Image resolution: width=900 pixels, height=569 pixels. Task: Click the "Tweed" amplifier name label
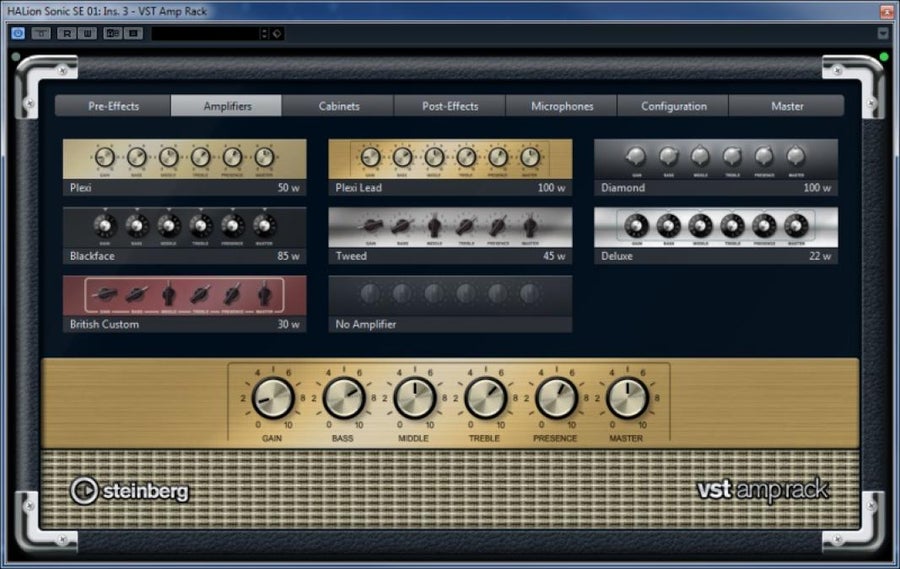pos(351,256)
